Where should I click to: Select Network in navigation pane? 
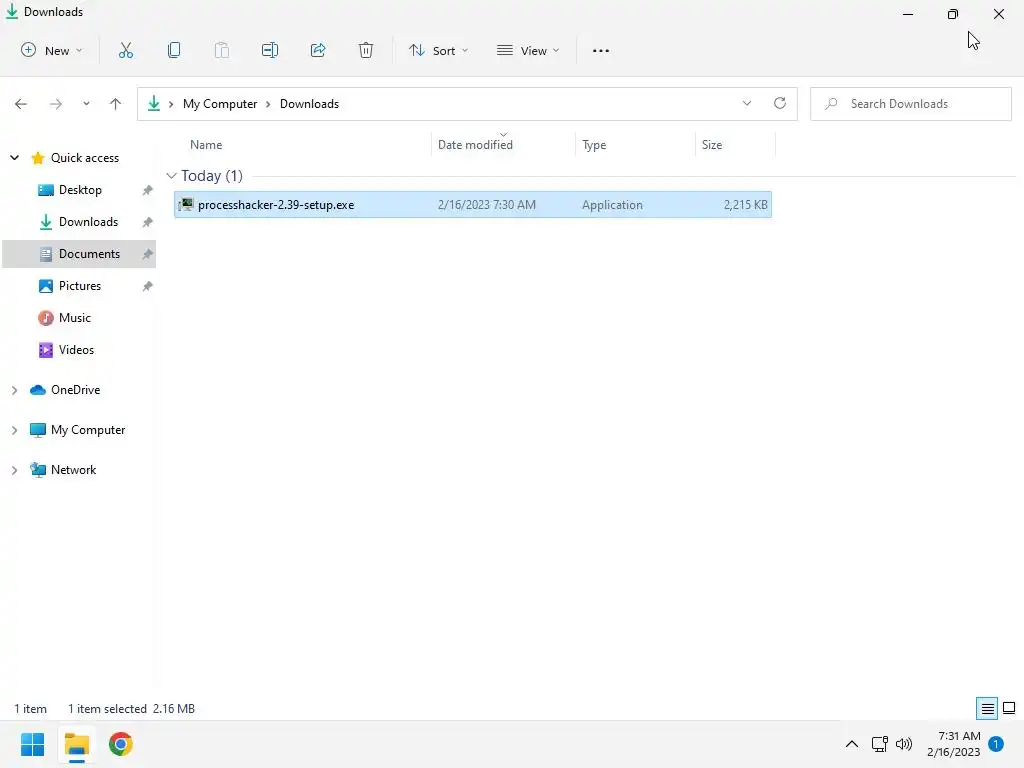(x=73, y=470)
